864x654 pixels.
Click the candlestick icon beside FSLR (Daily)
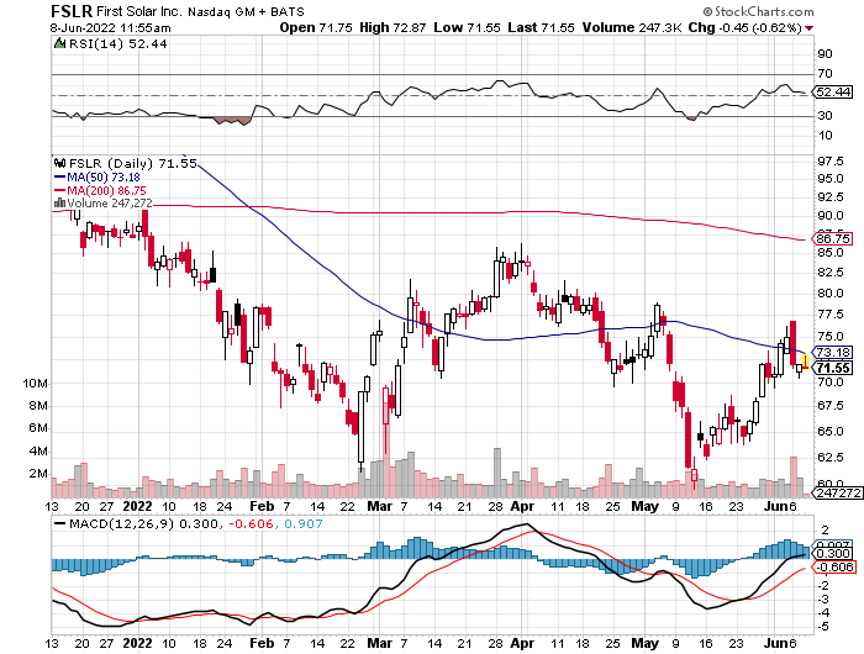pos(60,163)
